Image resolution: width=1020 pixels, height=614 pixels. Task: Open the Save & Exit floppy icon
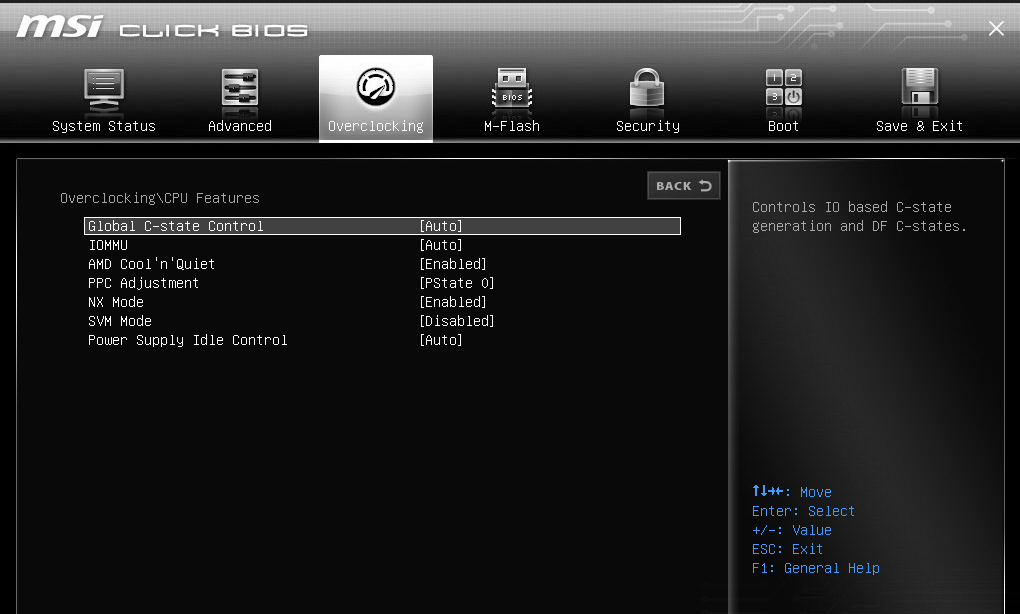coord(919,87)
